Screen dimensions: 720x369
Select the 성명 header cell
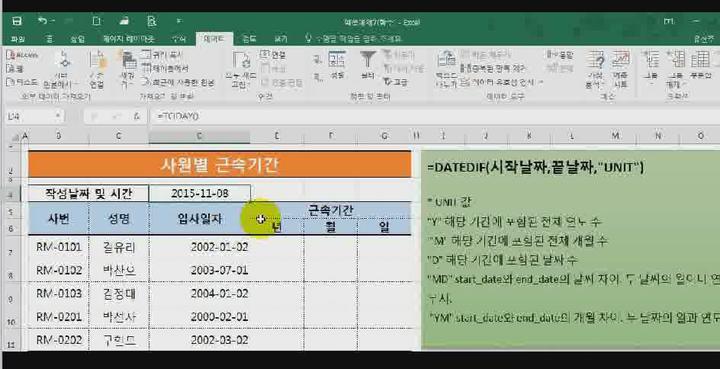[x=118, y=219]
